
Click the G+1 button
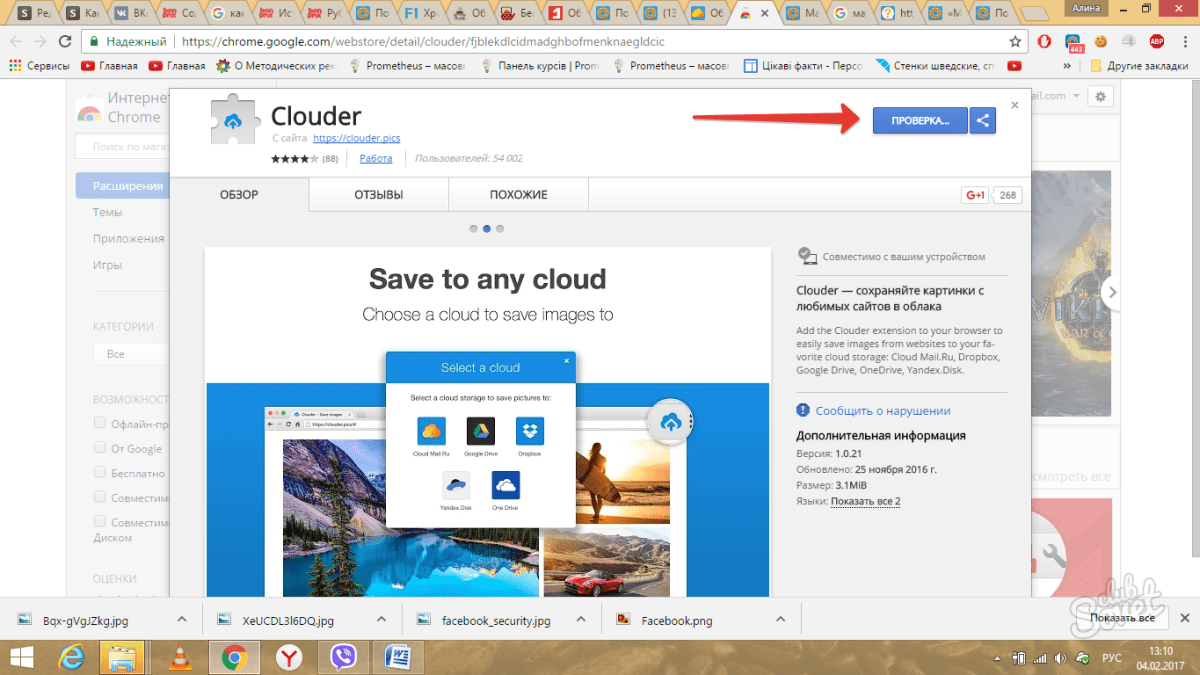pyautogui.click(x=975, y=195)
